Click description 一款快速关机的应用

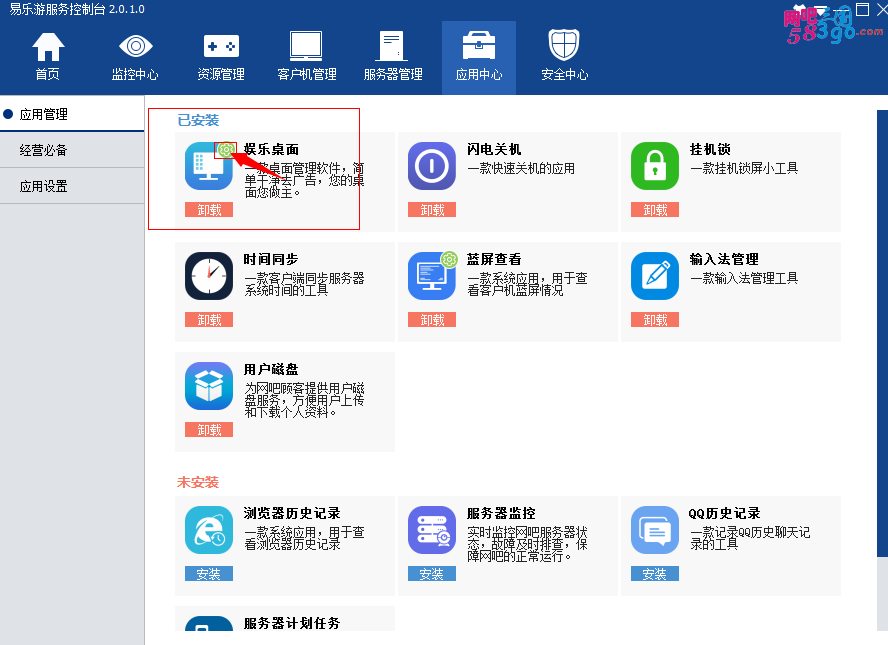521,168
